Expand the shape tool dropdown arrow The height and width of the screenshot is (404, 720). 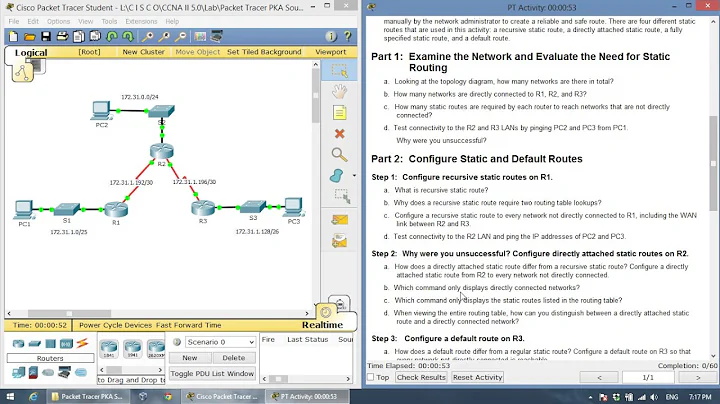pyautogui.click(x=354, y=176)
